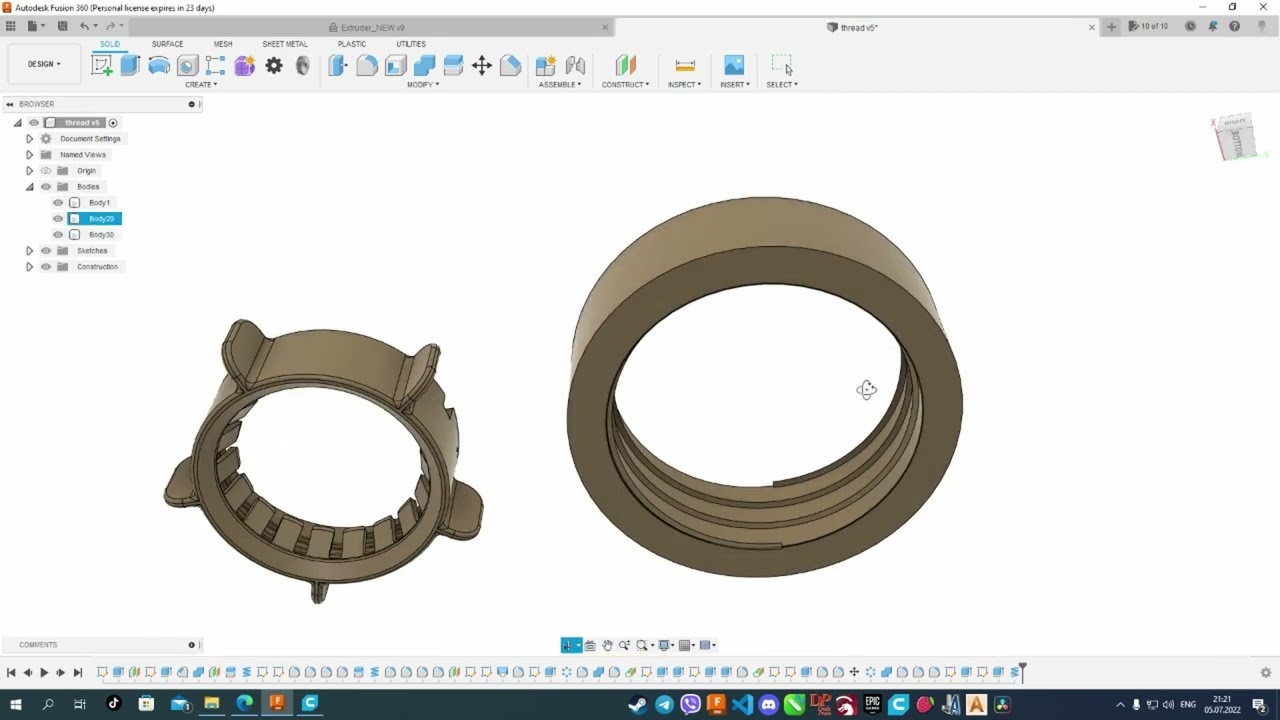Image resolution: width=1280 pixels, height=720 pixels.
Task: Expand Origin node
Action: [x=29, y=171]
